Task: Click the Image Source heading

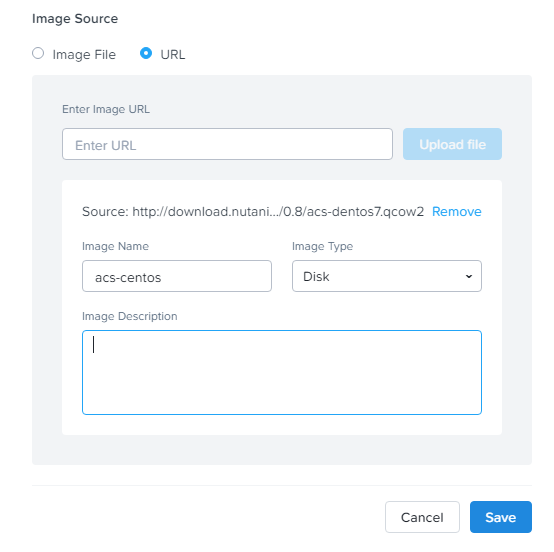Action: (x=75, y=19)
